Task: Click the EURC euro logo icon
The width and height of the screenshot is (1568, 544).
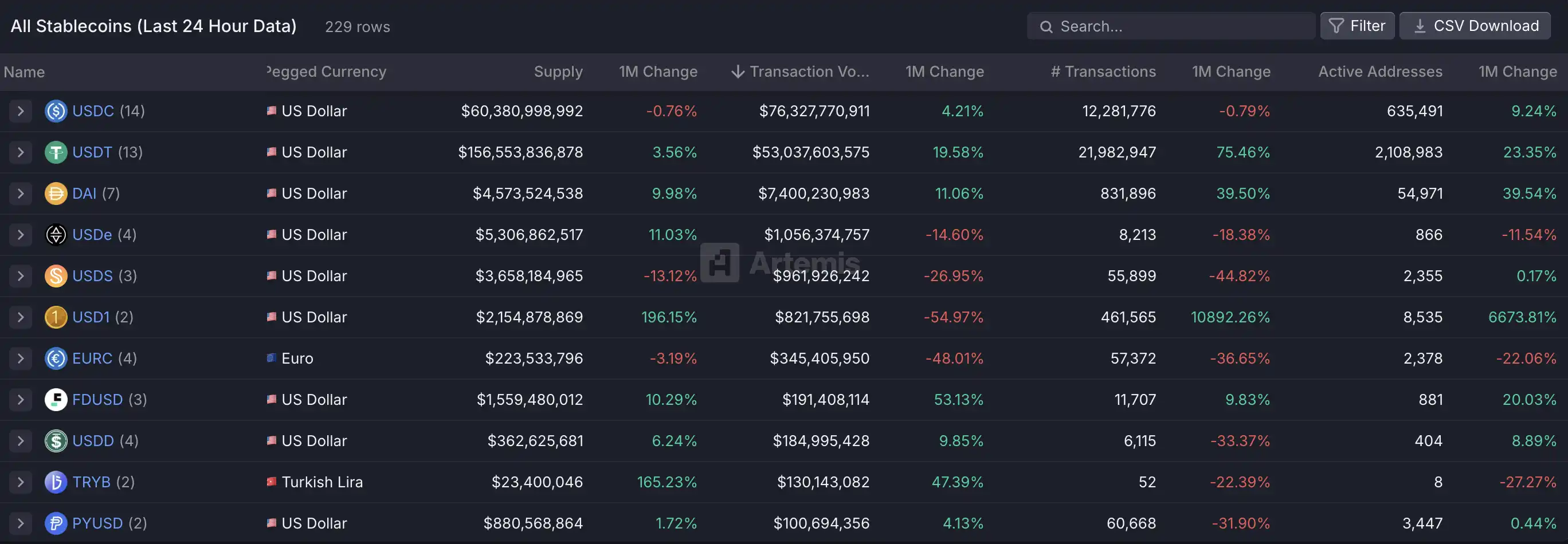Action: click(56, 358)
